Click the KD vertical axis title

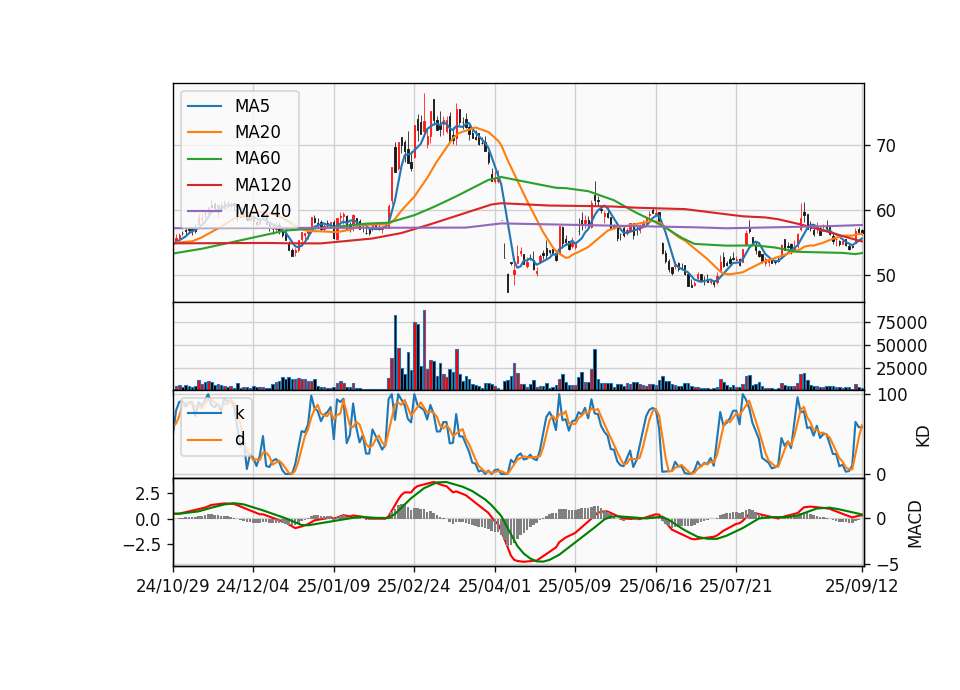click(923, 437)
